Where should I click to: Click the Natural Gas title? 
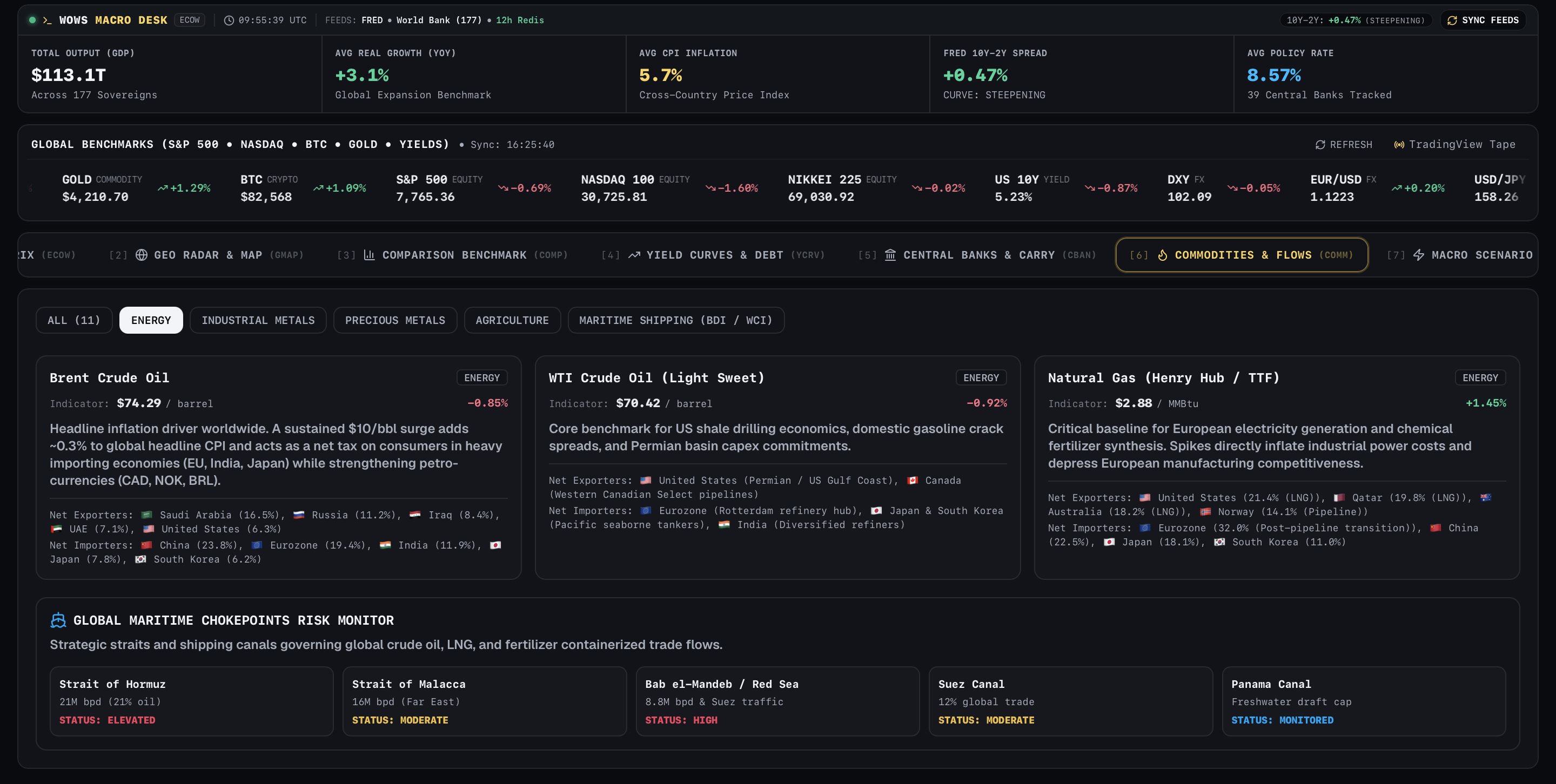1163,378
